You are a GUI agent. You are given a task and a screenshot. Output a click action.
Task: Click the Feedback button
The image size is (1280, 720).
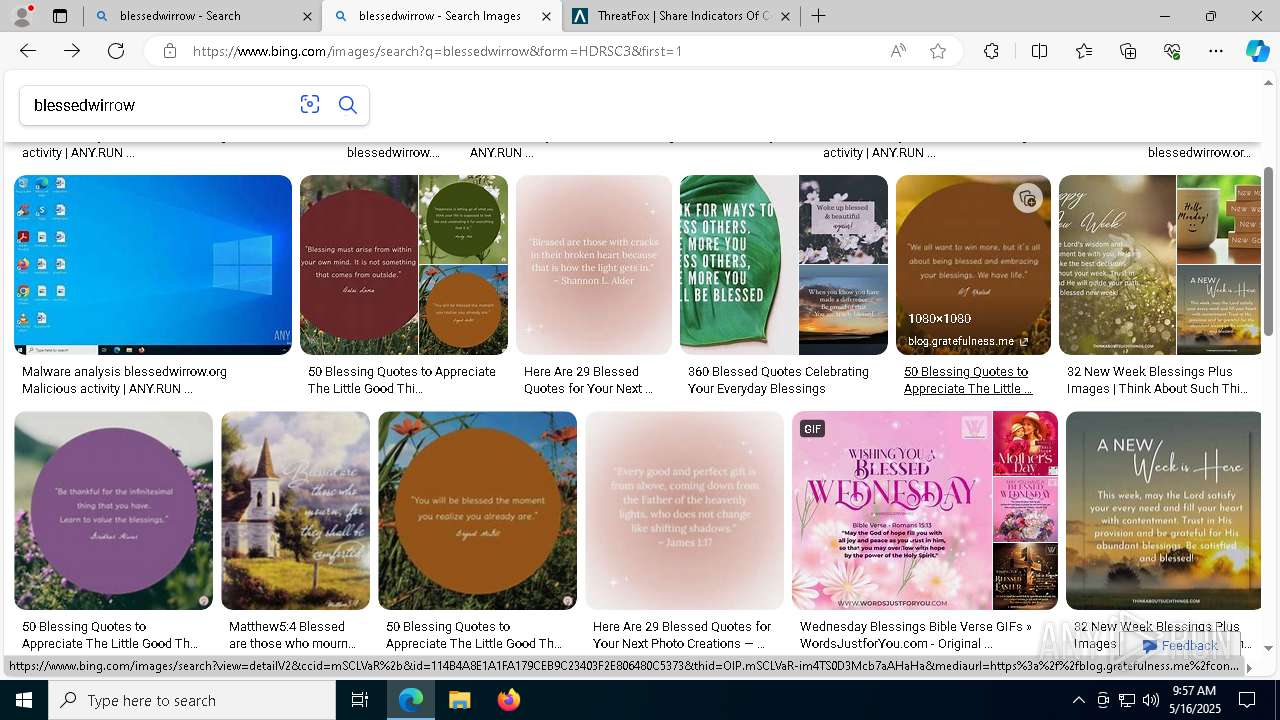pyautogui.click(x=1180, y=646)
